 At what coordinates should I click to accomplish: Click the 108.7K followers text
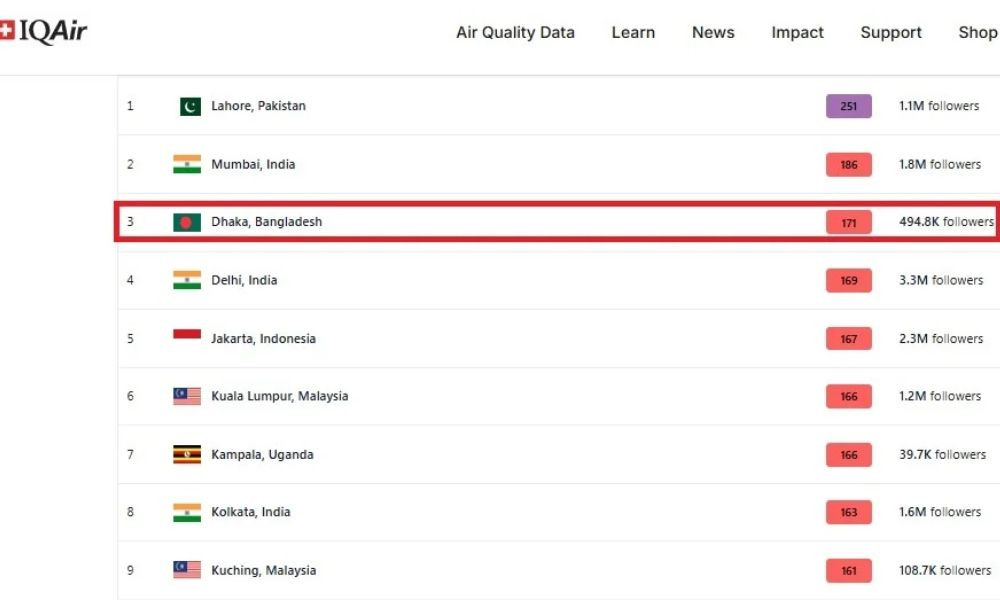[x=945, y=571]
